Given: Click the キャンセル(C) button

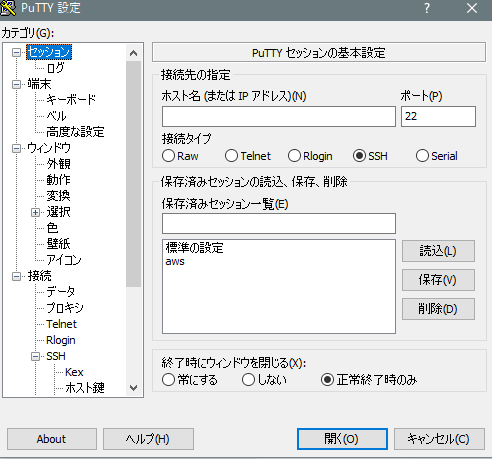Looking at the screenshot, I should (439, 439).
